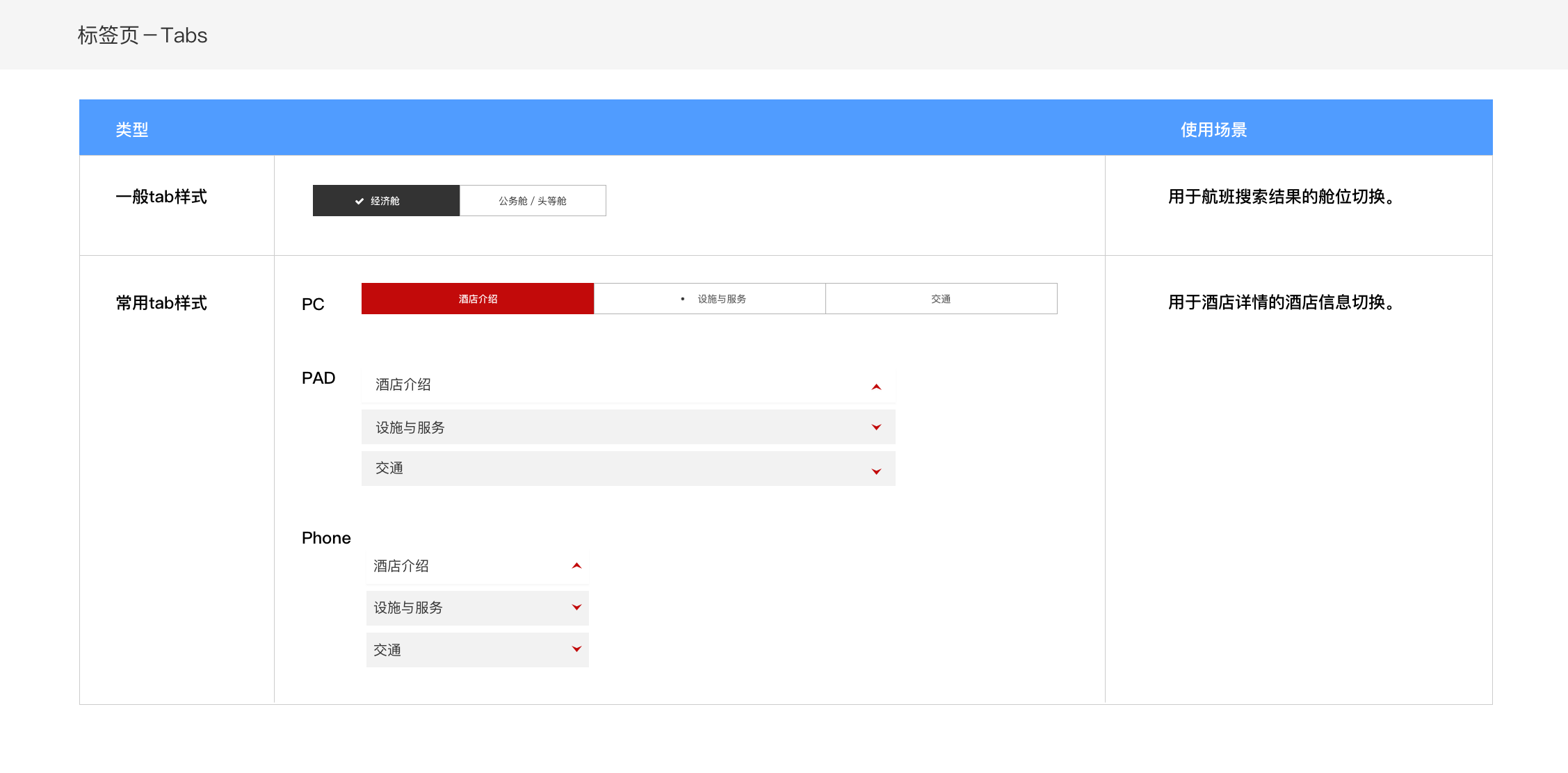The height and width of the screenshot is (773, 1568).
Task: Click the 使用场景 column header
Action: pos(1213,129)
